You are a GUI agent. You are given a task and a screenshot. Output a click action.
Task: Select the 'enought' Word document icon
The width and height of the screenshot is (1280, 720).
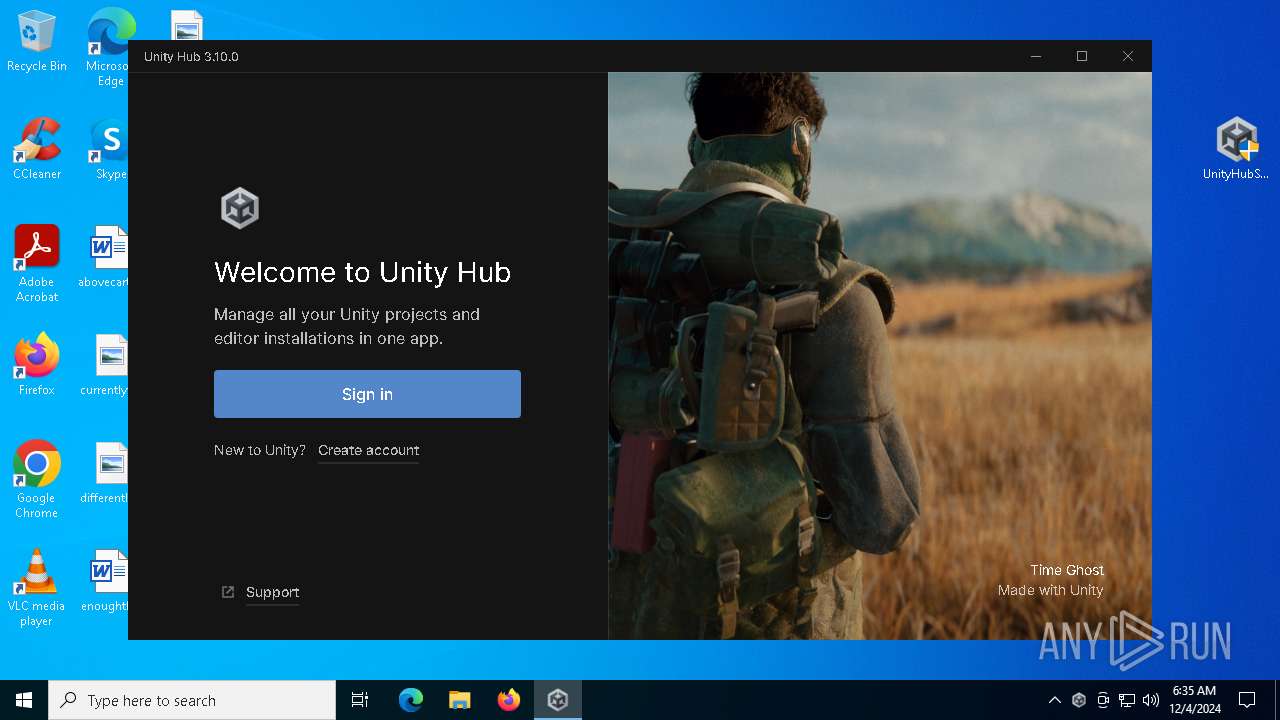point(106,581)
